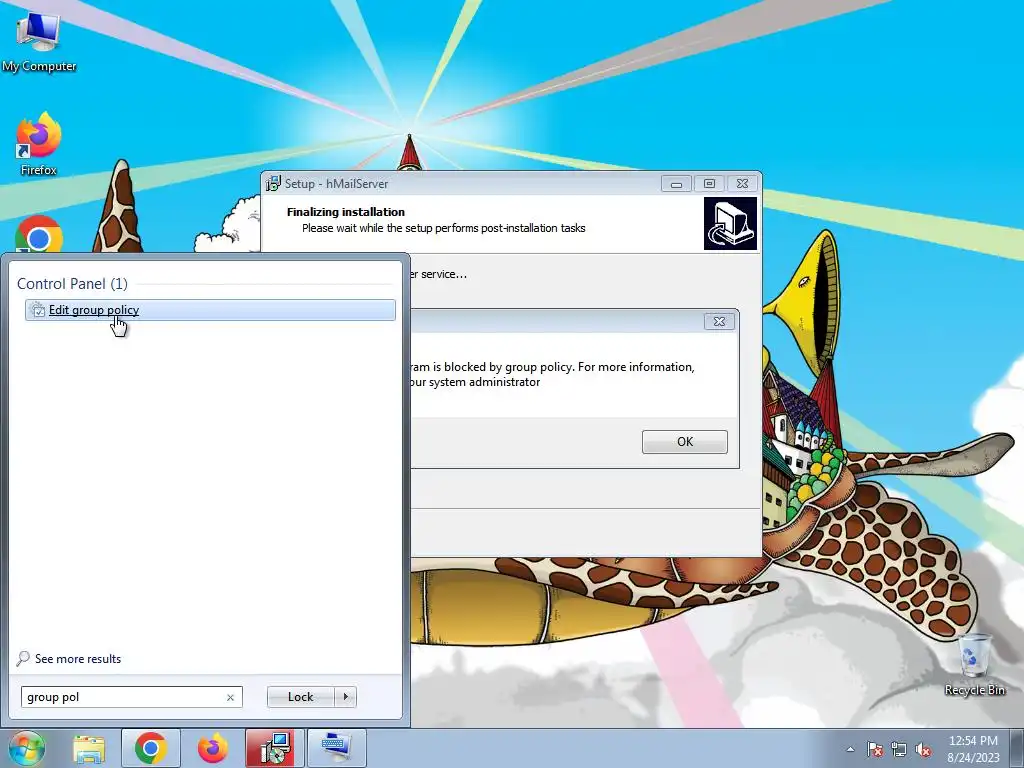Close the hMailServer Setup window
1024x768 pixels.
743,184
